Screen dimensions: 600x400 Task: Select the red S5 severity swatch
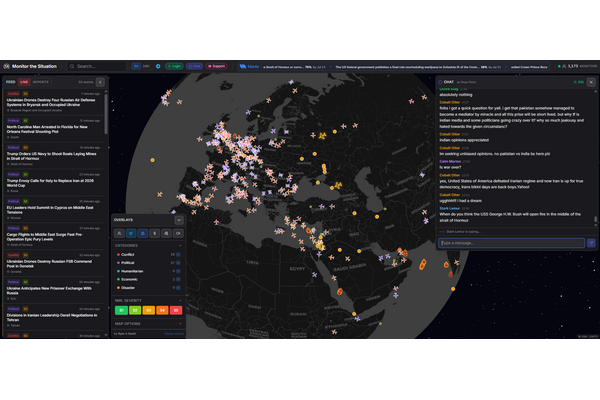pos(174,310)
